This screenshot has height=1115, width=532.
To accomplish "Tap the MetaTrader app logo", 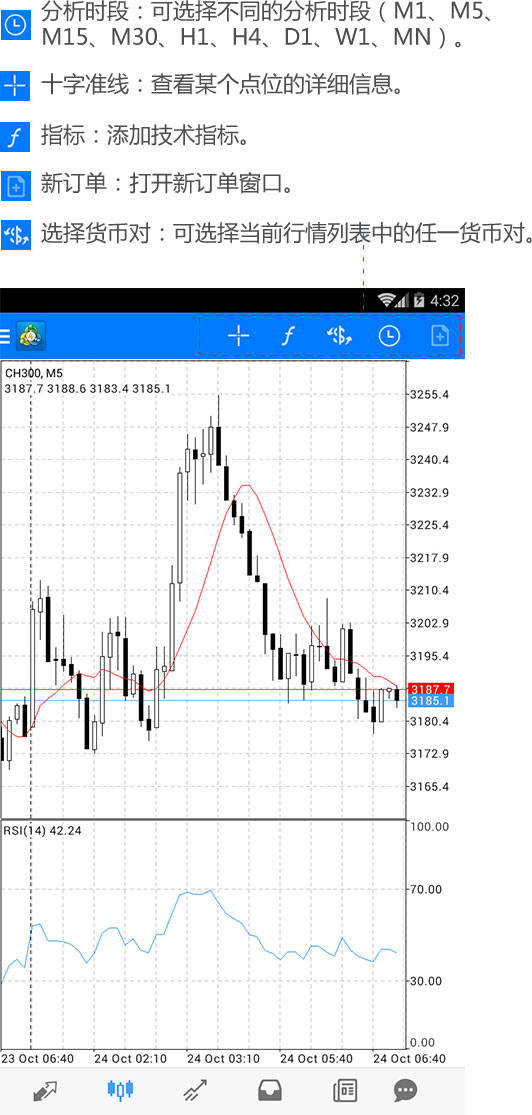I will (x=31, y=335).
